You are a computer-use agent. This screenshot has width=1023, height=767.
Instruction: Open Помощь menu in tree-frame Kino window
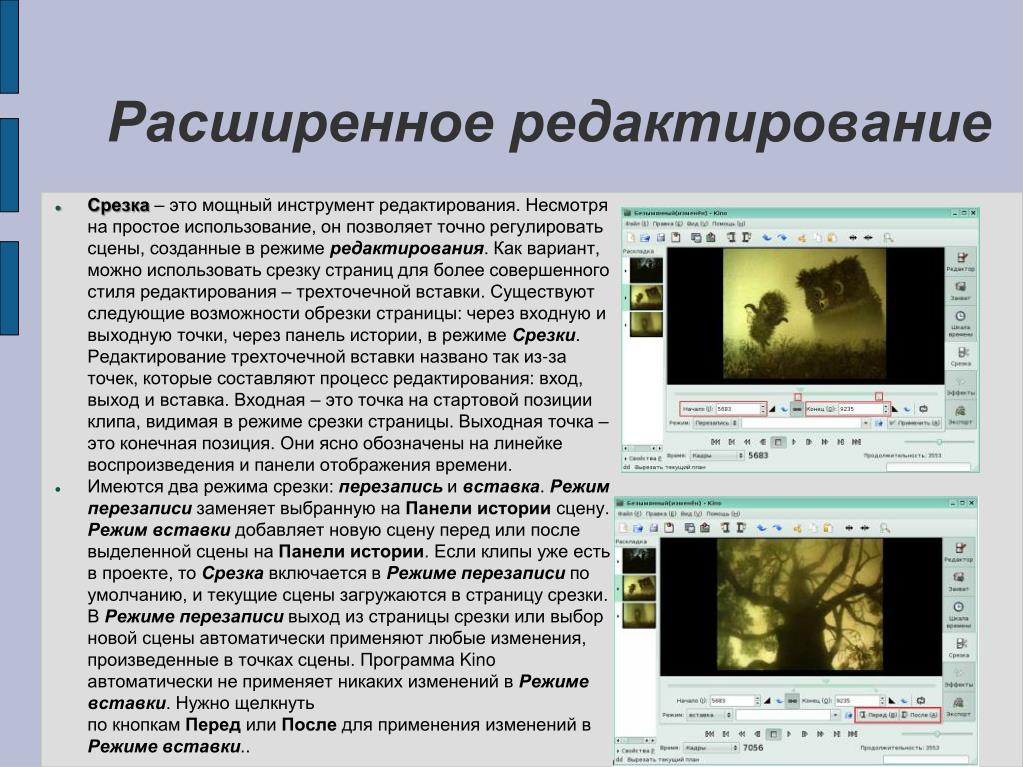click(x=723, y=514)
